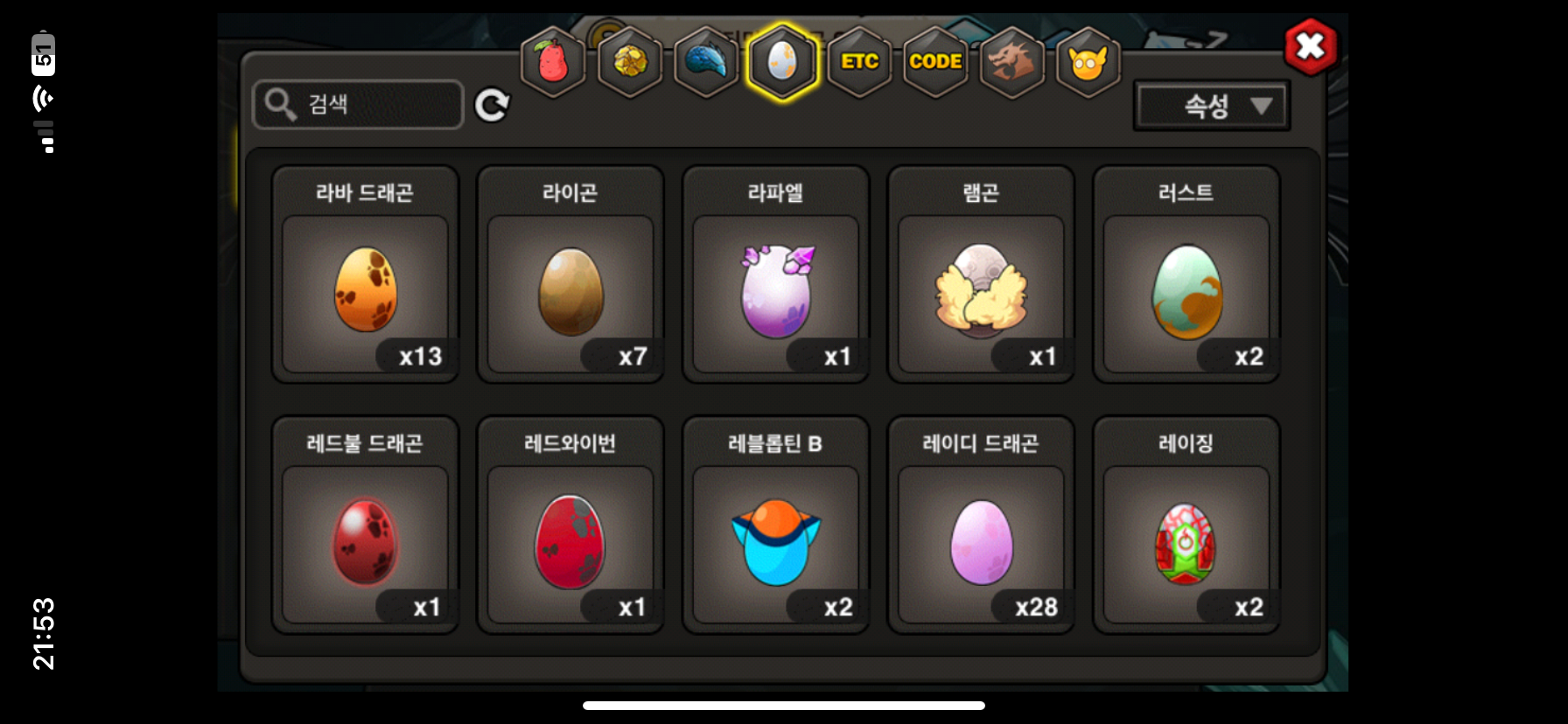The image size is (1568, 724).
Task: Open the ETC tab
Action: [859, 62]
